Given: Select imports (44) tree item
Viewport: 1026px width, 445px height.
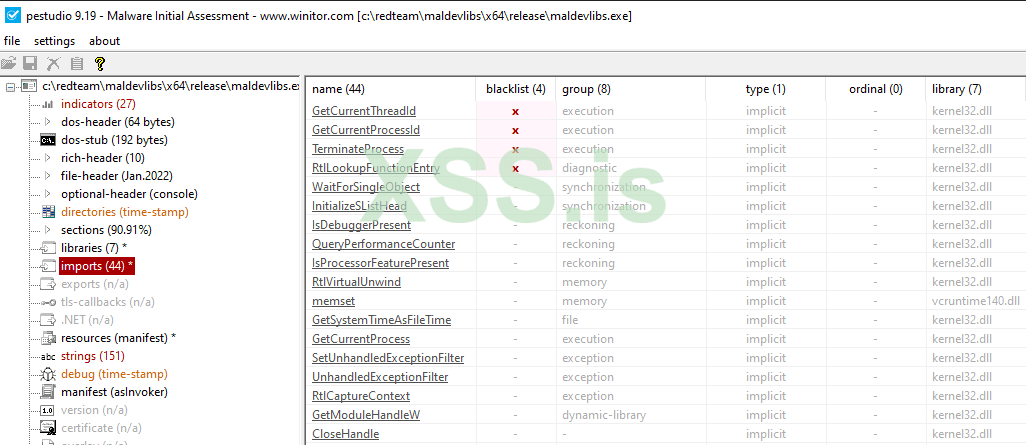Looking at the screenshot, I should 97,266.
